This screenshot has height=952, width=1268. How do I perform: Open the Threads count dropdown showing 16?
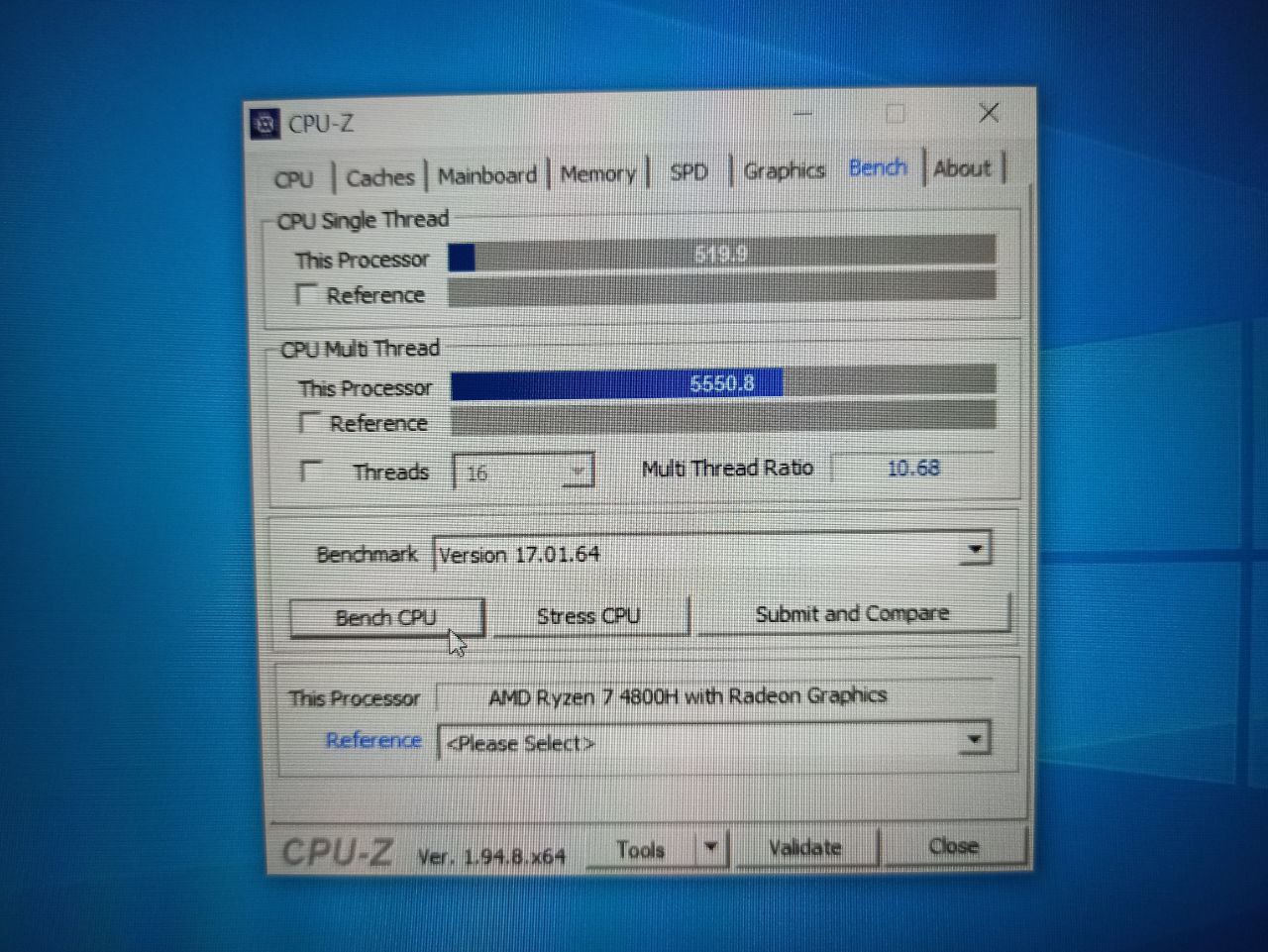(523, 472)
